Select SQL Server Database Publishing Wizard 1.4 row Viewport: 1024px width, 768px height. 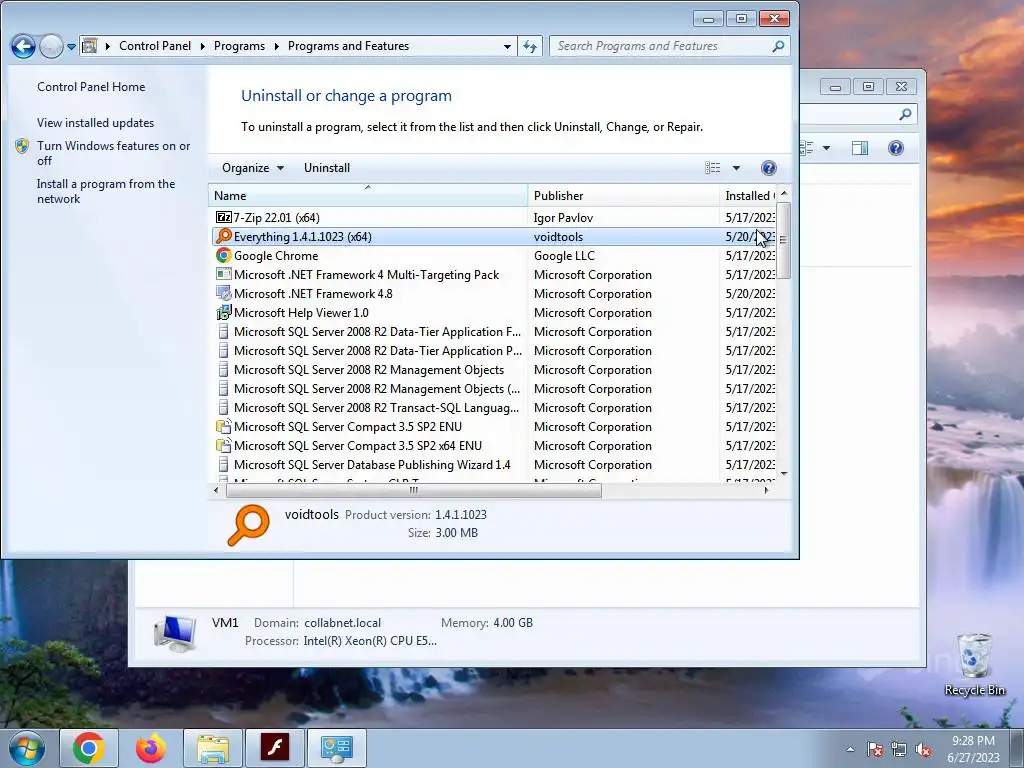point(494,464)
